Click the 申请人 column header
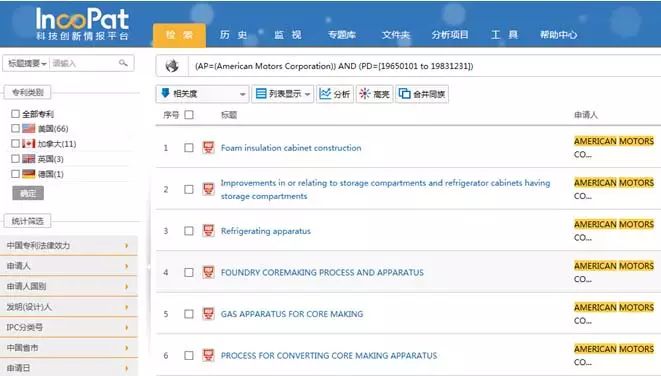The height and width of the screenshot is (376, 661). pos(586,115)
